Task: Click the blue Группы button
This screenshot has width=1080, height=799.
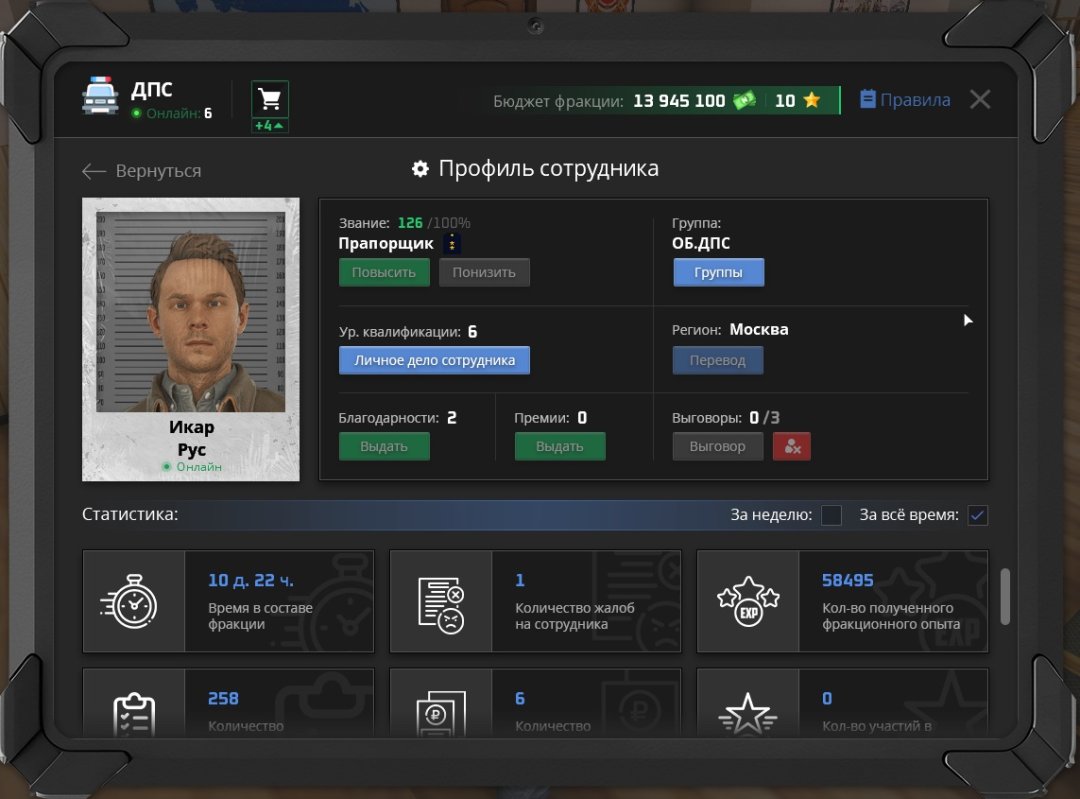Action: point(718,272)
